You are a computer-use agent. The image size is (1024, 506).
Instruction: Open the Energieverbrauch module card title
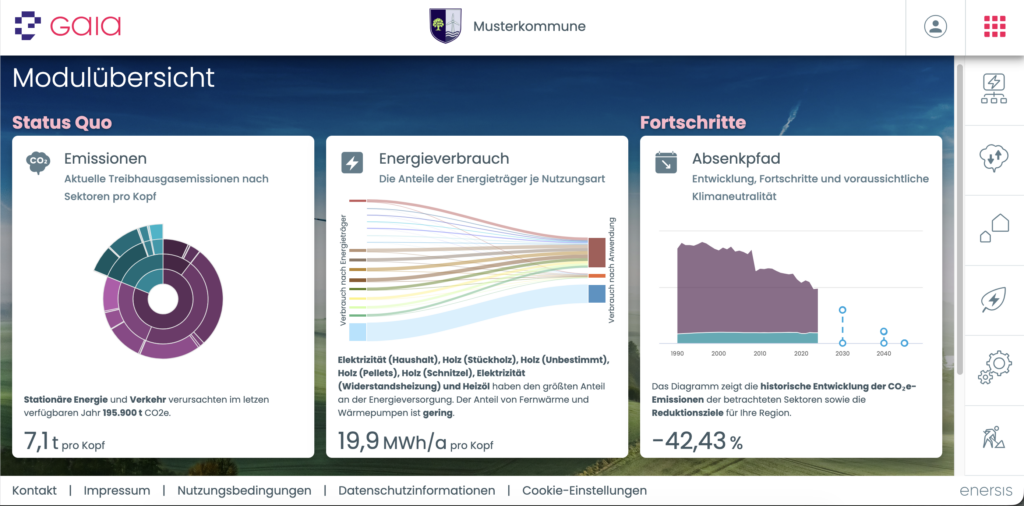point(444,158)
